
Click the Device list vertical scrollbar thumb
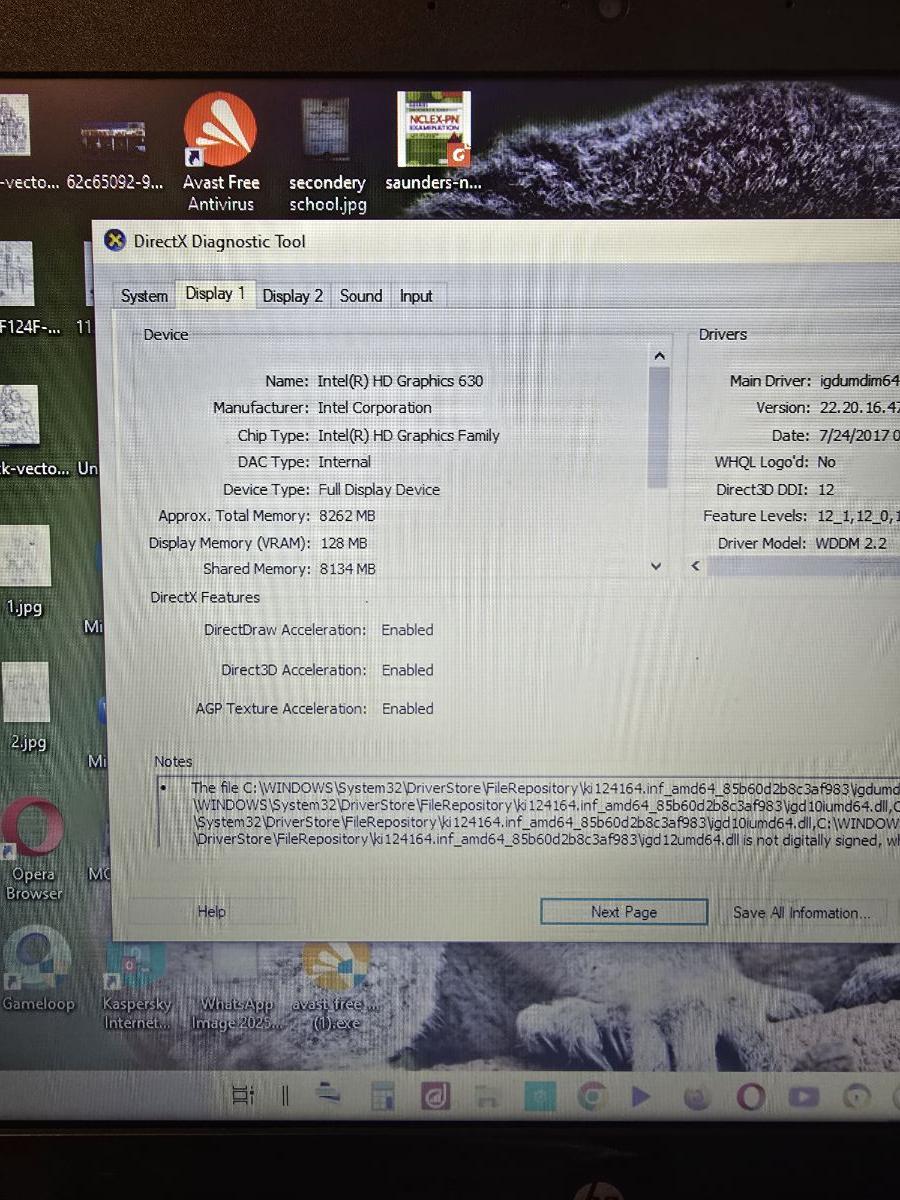tap(658, 428)
